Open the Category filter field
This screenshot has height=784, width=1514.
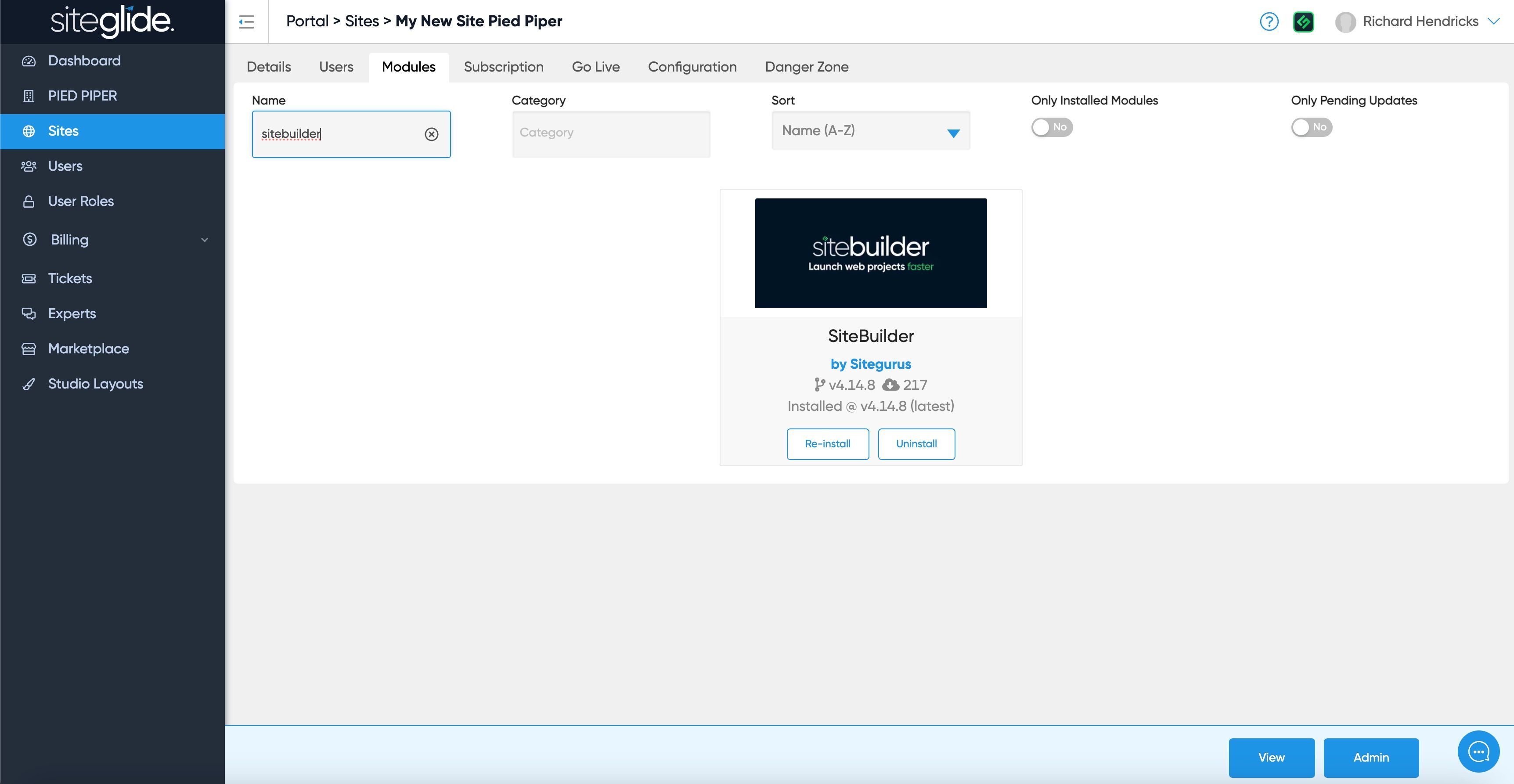click(611, 134)
